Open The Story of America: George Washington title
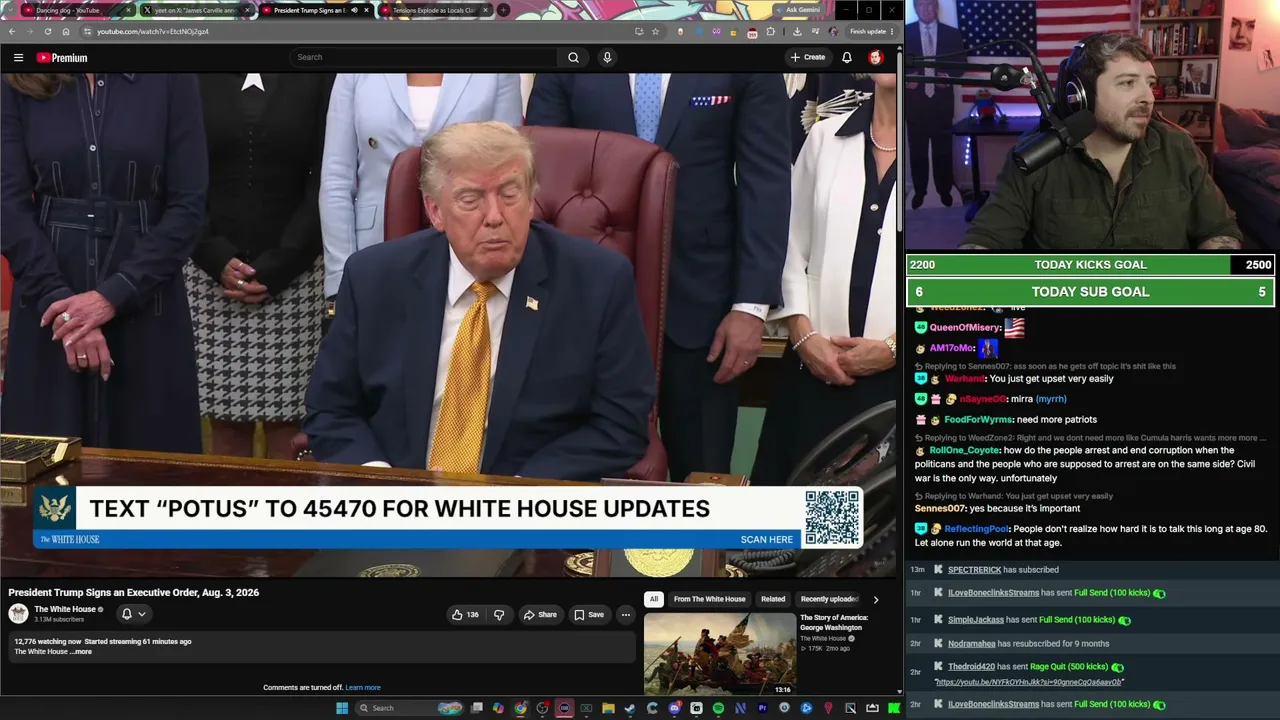Screen dimensions: 1280x720 tap(834, 622)
